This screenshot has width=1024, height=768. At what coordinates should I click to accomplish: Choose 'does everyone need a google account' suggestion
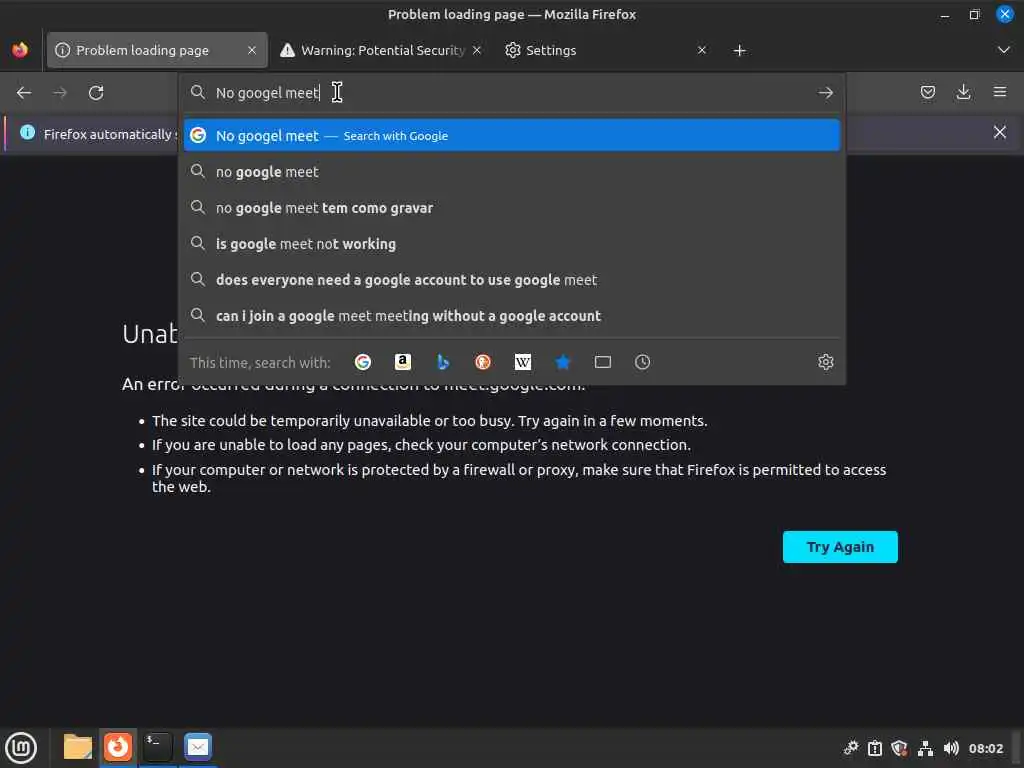point(511,280)
